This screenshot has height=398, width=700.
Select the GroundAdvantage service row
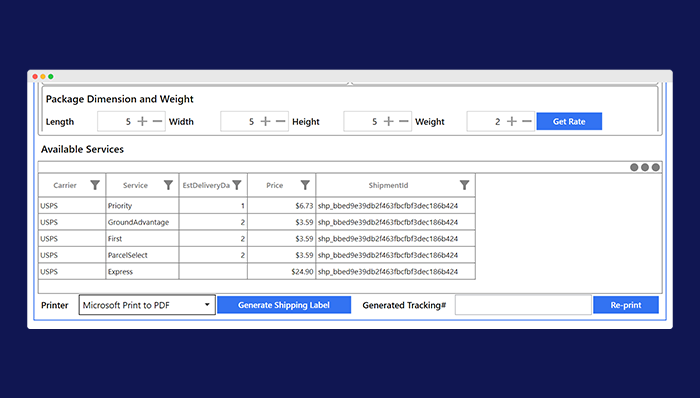point(257,222)
